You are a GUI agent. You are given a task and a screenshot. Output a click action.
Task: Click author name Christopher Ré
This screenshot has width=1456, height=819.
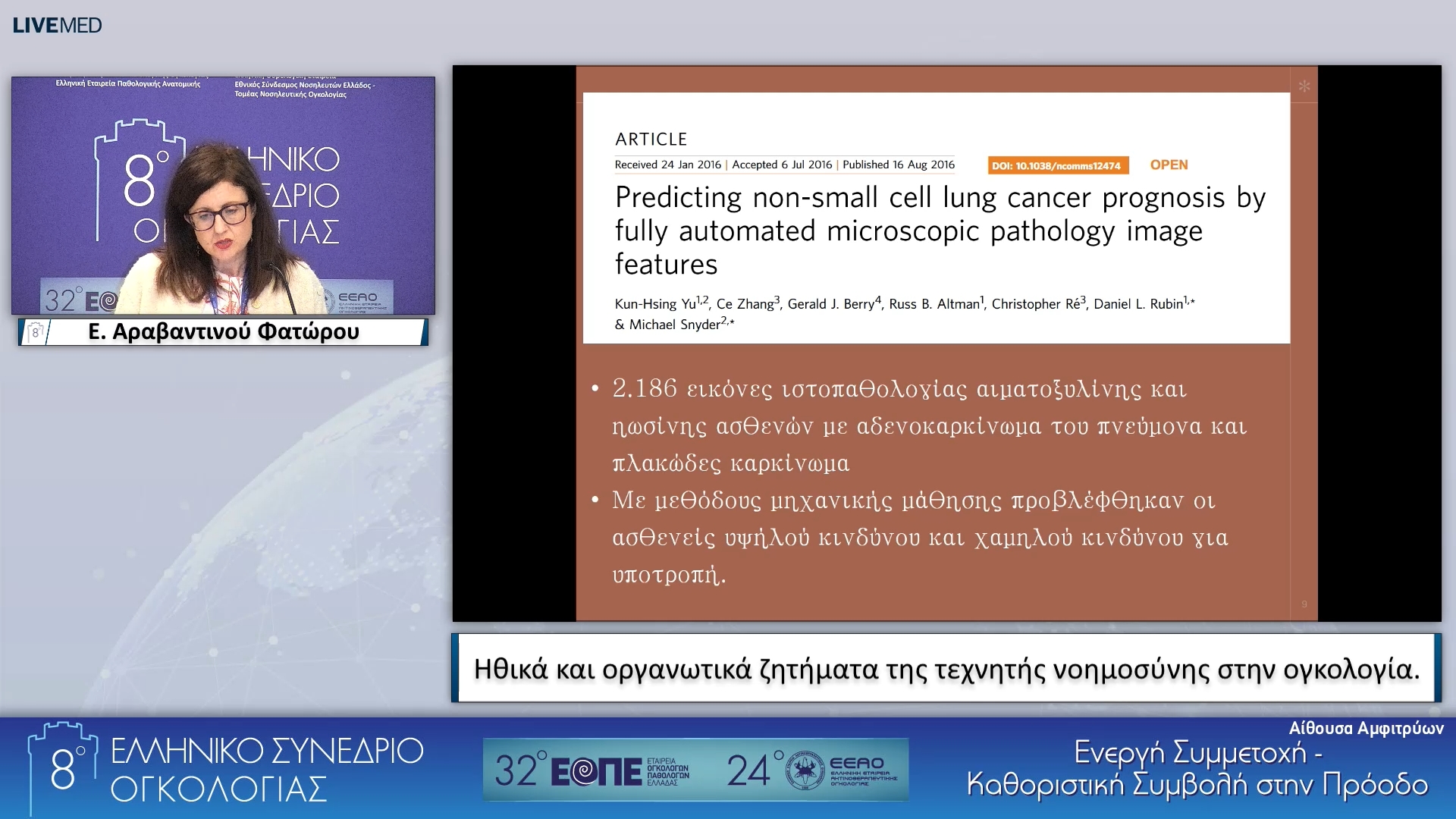point(1036,304)
